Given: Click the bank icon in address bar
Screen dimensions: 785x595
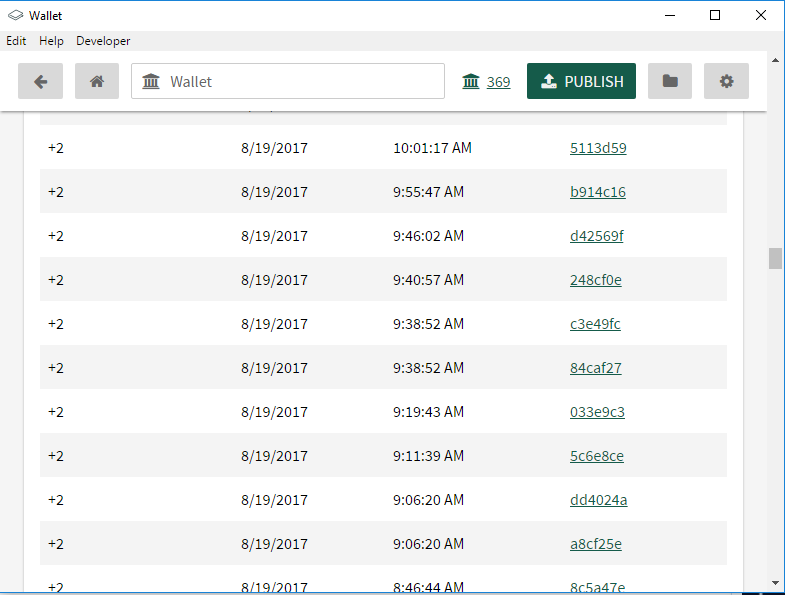Looking at the screenshot, I should 152,81.
